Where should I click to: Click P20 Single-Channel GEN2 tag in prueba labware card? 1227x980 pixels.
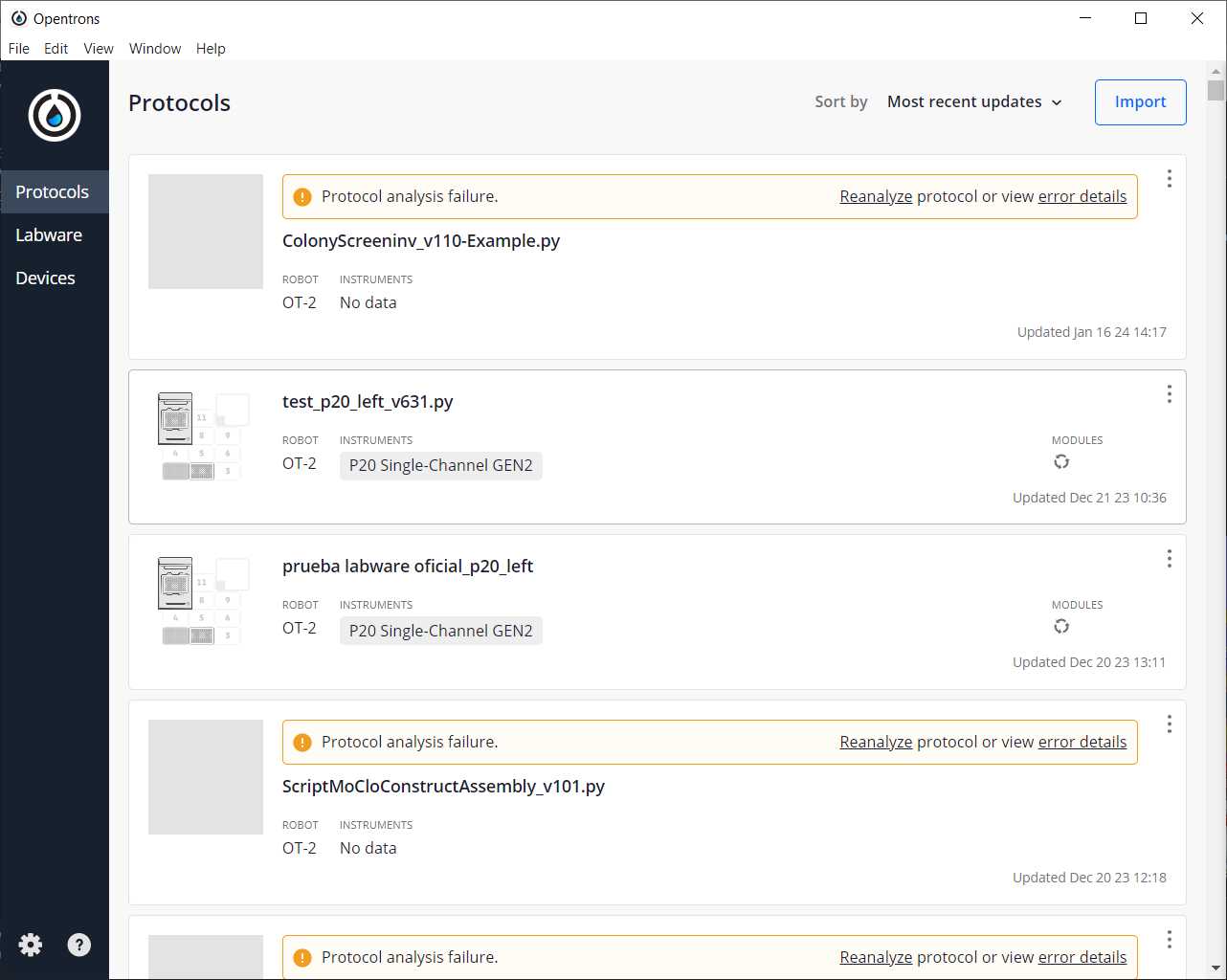[441, 631]
